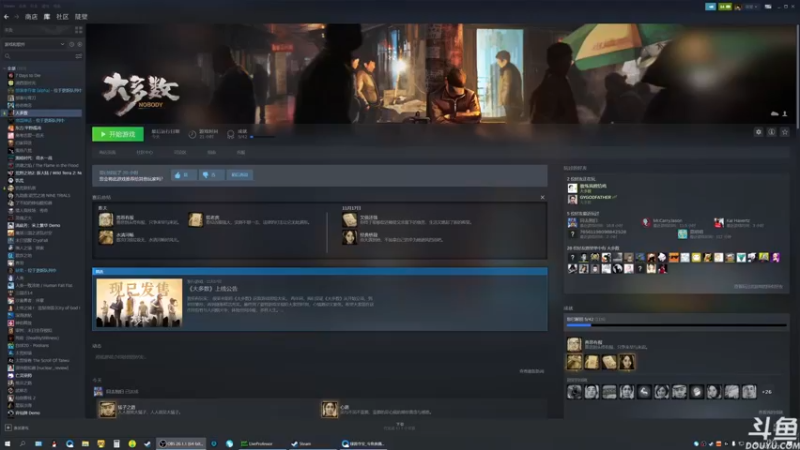Collapse the 全部 games list section

point(5,68)
